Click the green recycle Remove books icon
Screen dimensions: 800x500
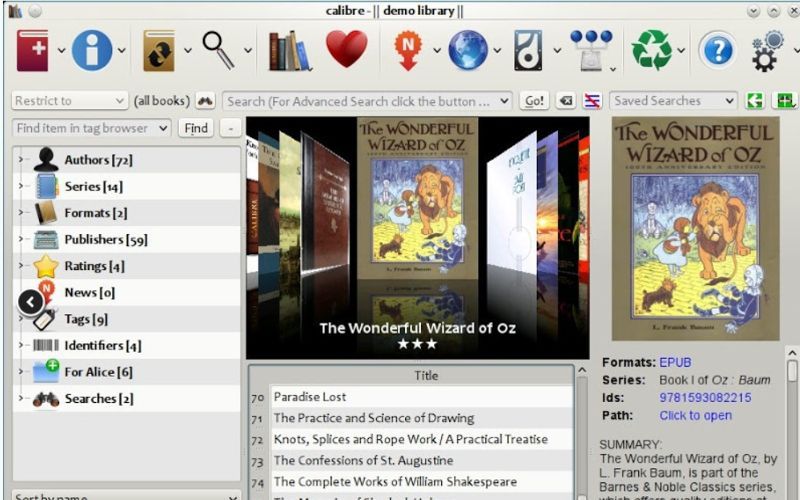tap(651, 49)
